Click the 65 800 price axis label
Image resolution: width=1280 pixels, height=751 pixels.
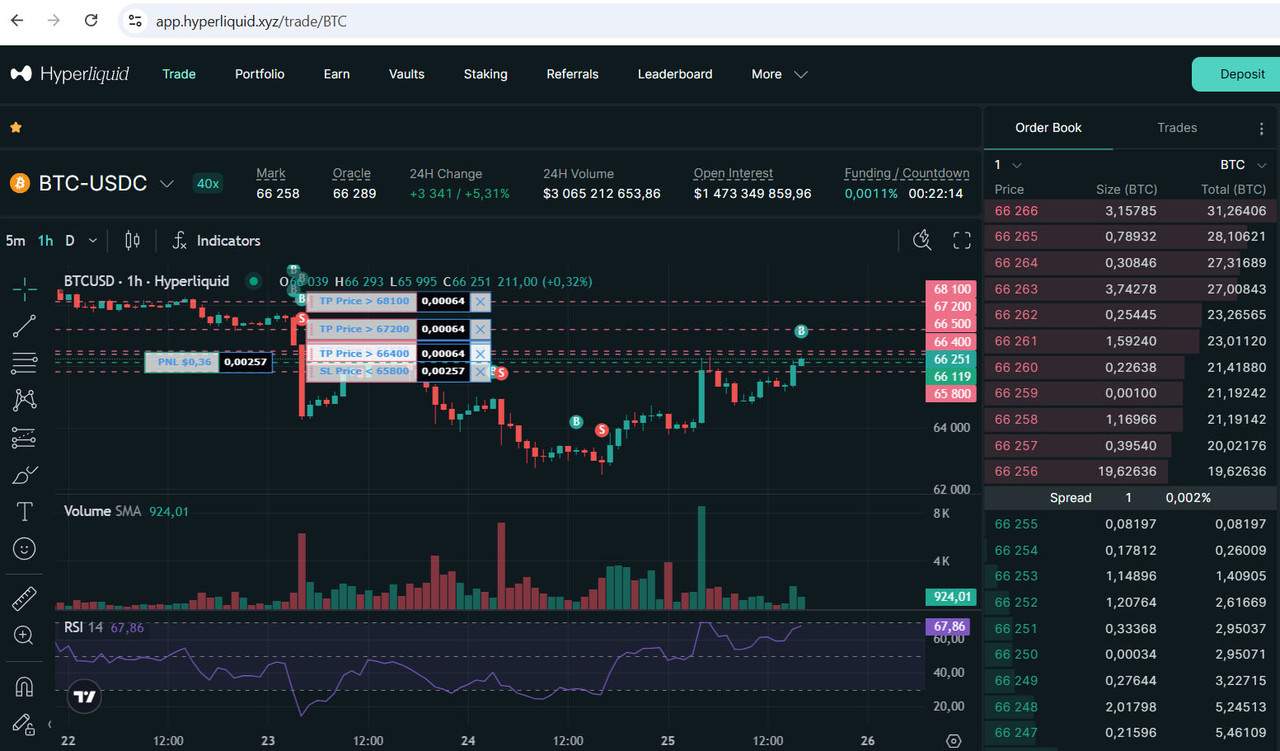point(952,394)
